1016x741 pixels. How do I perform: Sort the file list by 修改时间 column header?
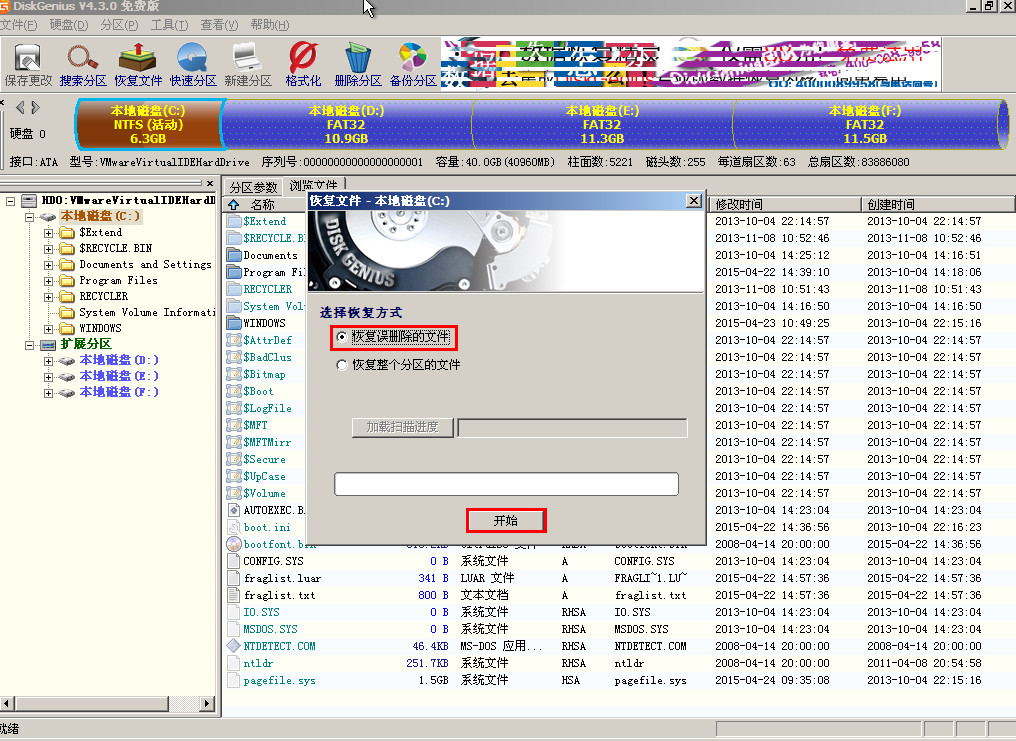784,204
